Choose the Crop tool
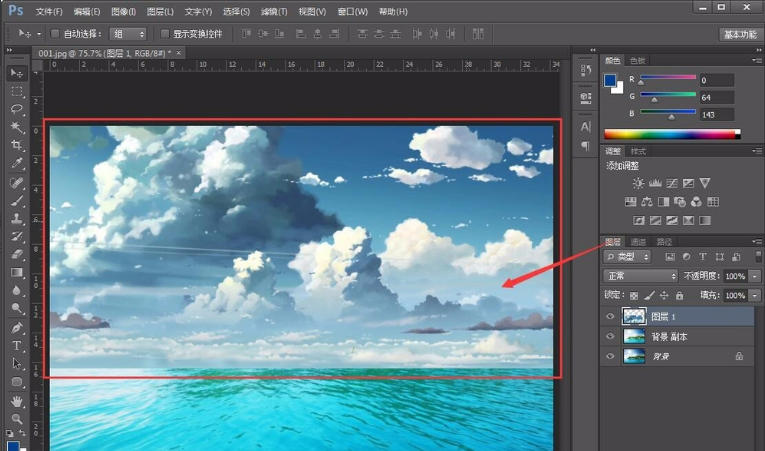765x451 pixels. coord(17,145)
